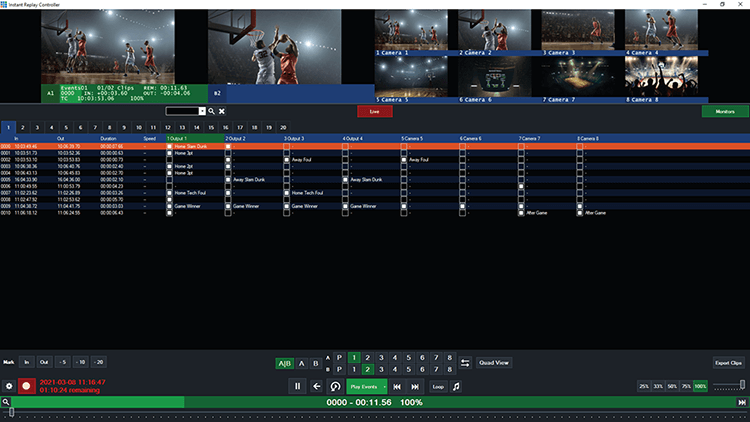Open tab 20 in the clip list
This screenshot has width=750, height=422.
283,128
